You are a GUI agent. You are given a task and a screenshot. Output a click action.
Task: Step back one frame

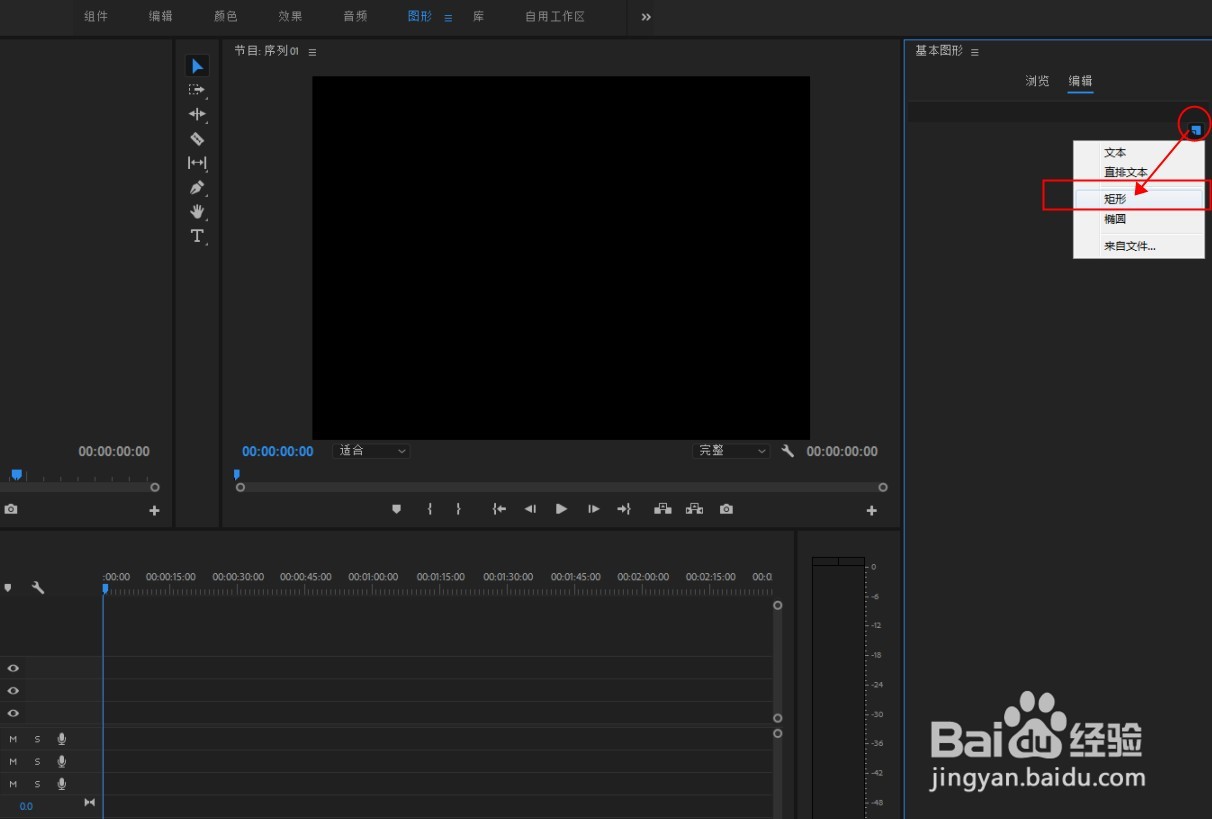point(530,509)
